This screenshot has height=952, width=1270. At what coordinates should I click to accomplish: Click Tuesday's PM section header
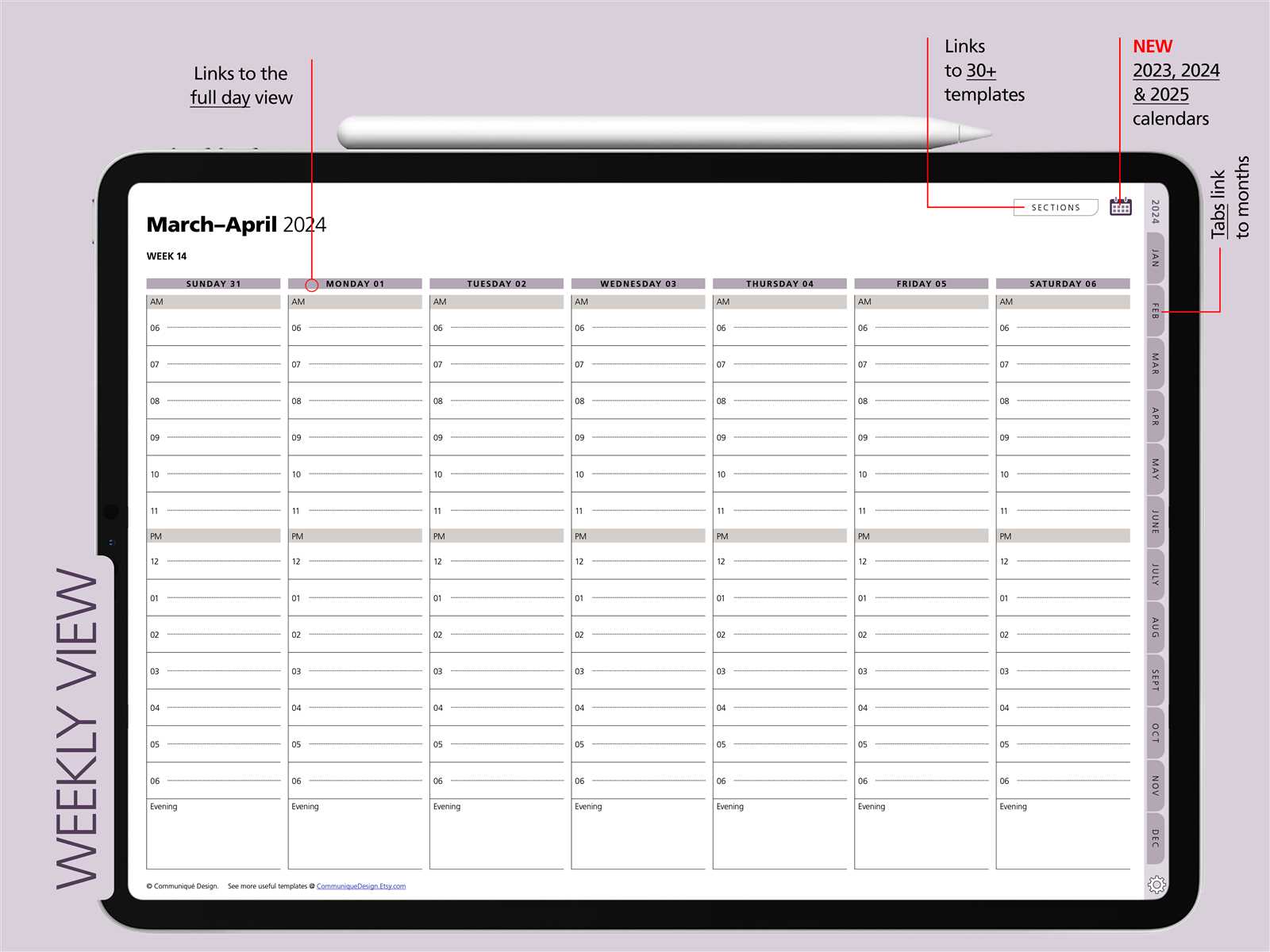(x=497, y=536)
